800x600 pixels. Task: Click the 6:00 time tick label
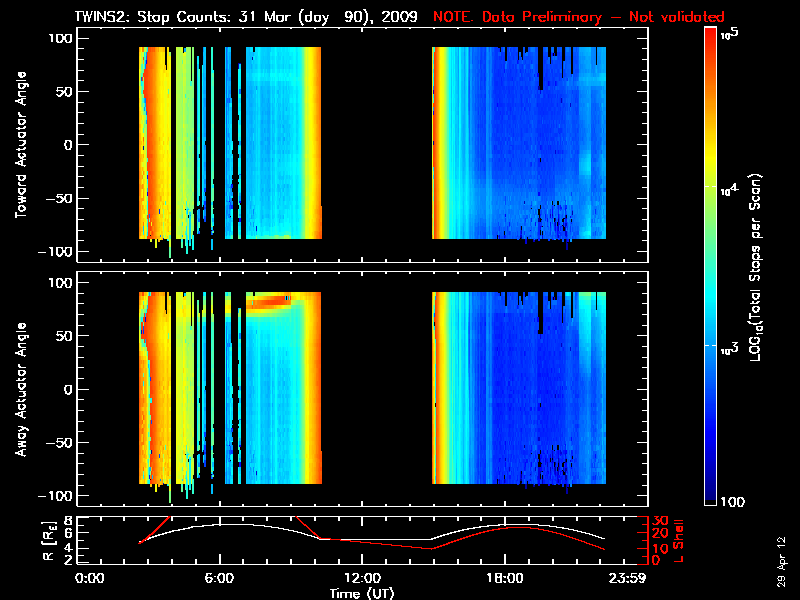pos(219,578)
